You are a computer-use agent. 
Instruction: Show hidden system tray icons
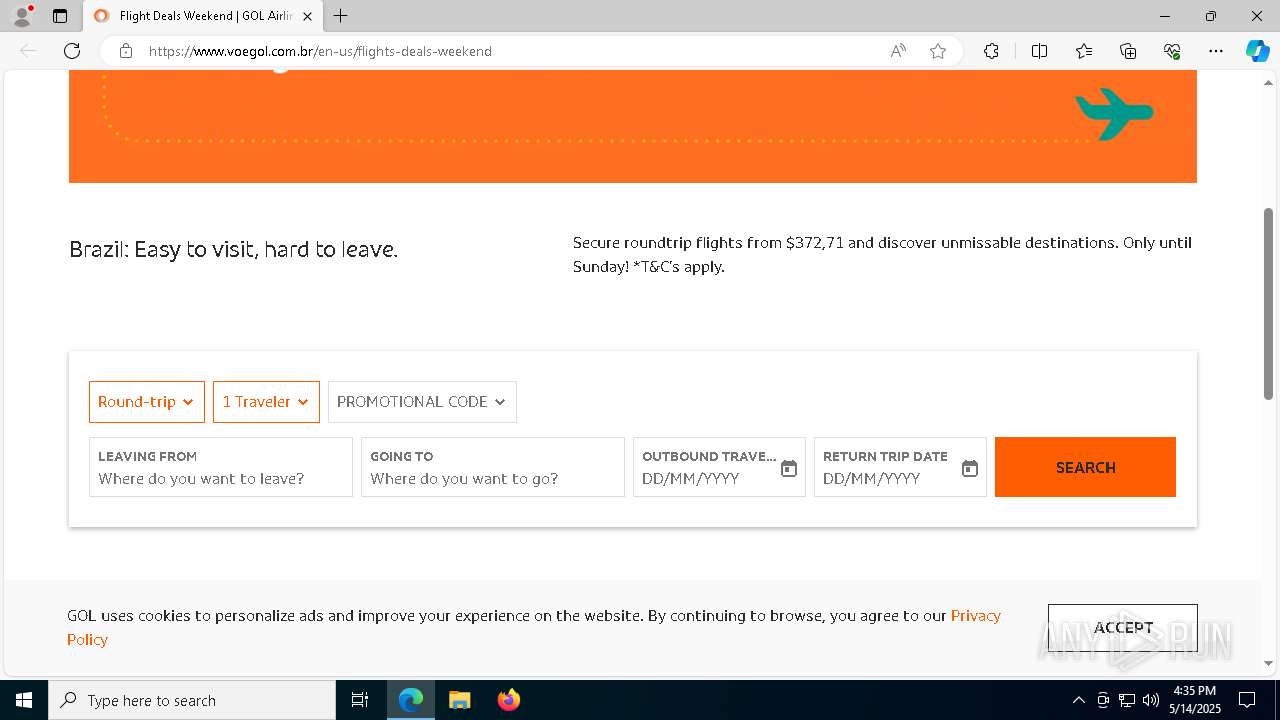(x=1078, y=700)
